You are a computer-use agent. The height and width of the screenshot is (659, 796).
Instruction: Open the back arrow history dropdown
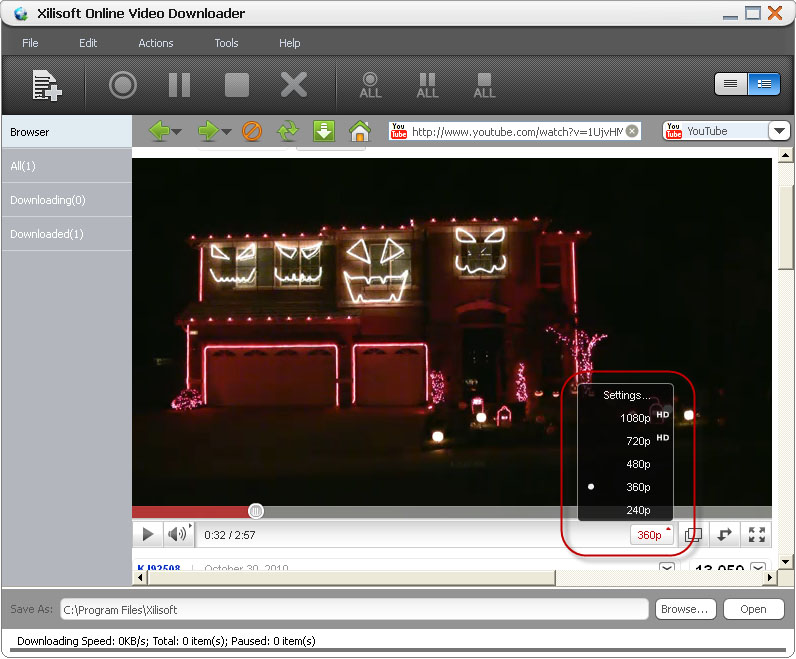pos(177,132)
